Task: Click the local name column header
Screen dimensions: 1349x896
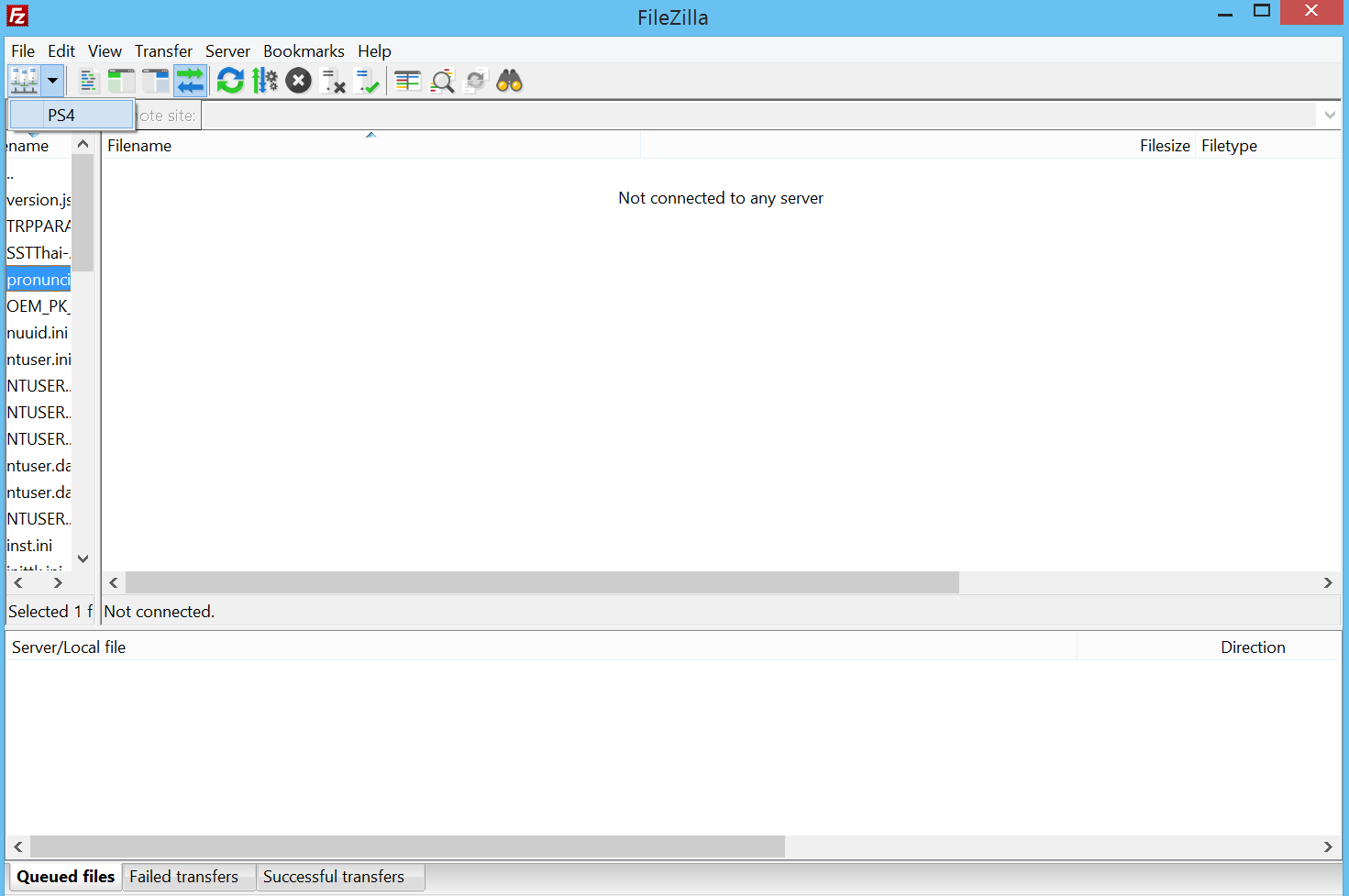Action: (39, 146)
